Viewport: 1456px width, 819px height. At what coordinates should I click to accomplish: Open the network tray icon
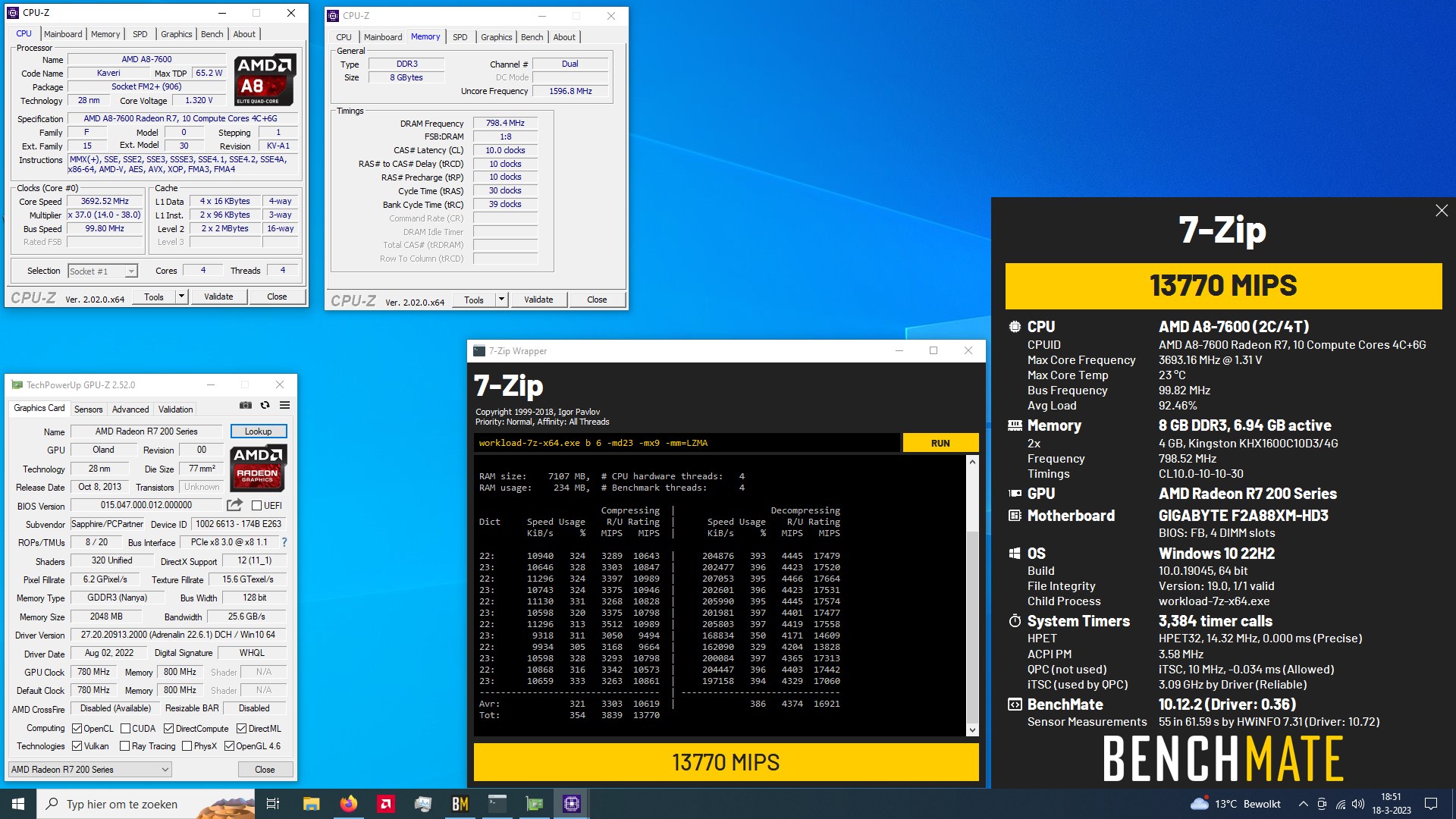(x=1341, y=804)
